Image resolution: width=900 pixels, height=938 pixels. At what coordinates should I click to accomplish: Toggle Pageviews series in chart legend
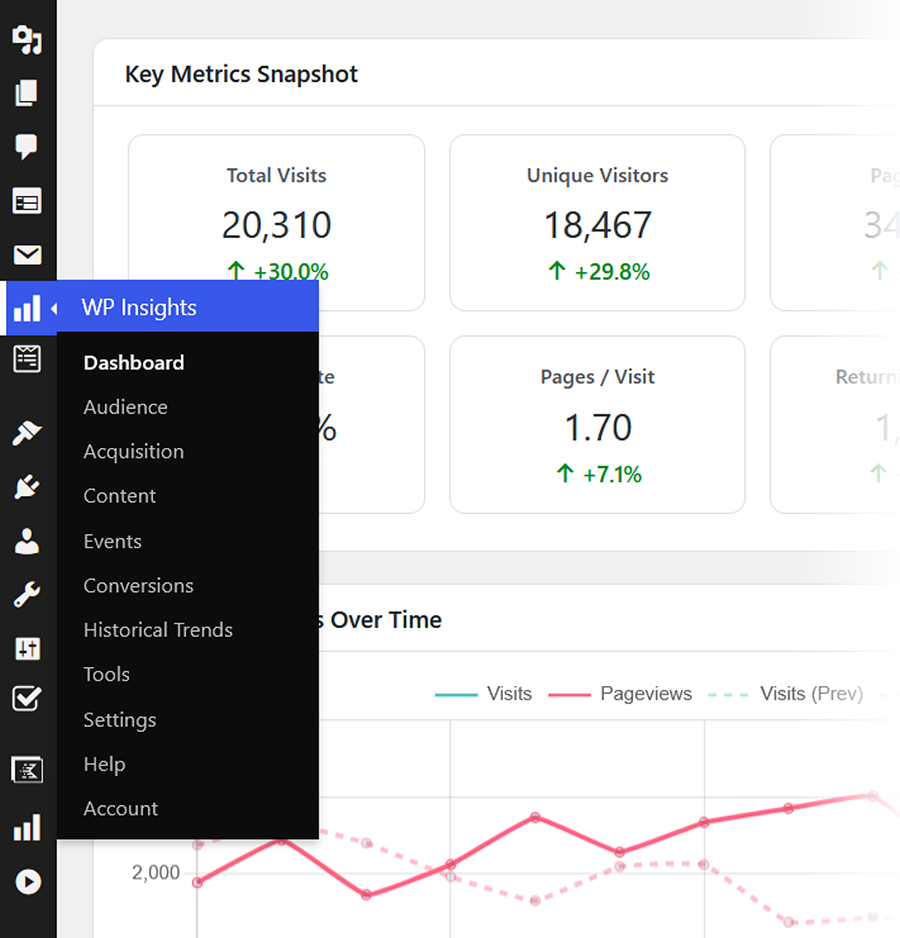click(620, 694)
